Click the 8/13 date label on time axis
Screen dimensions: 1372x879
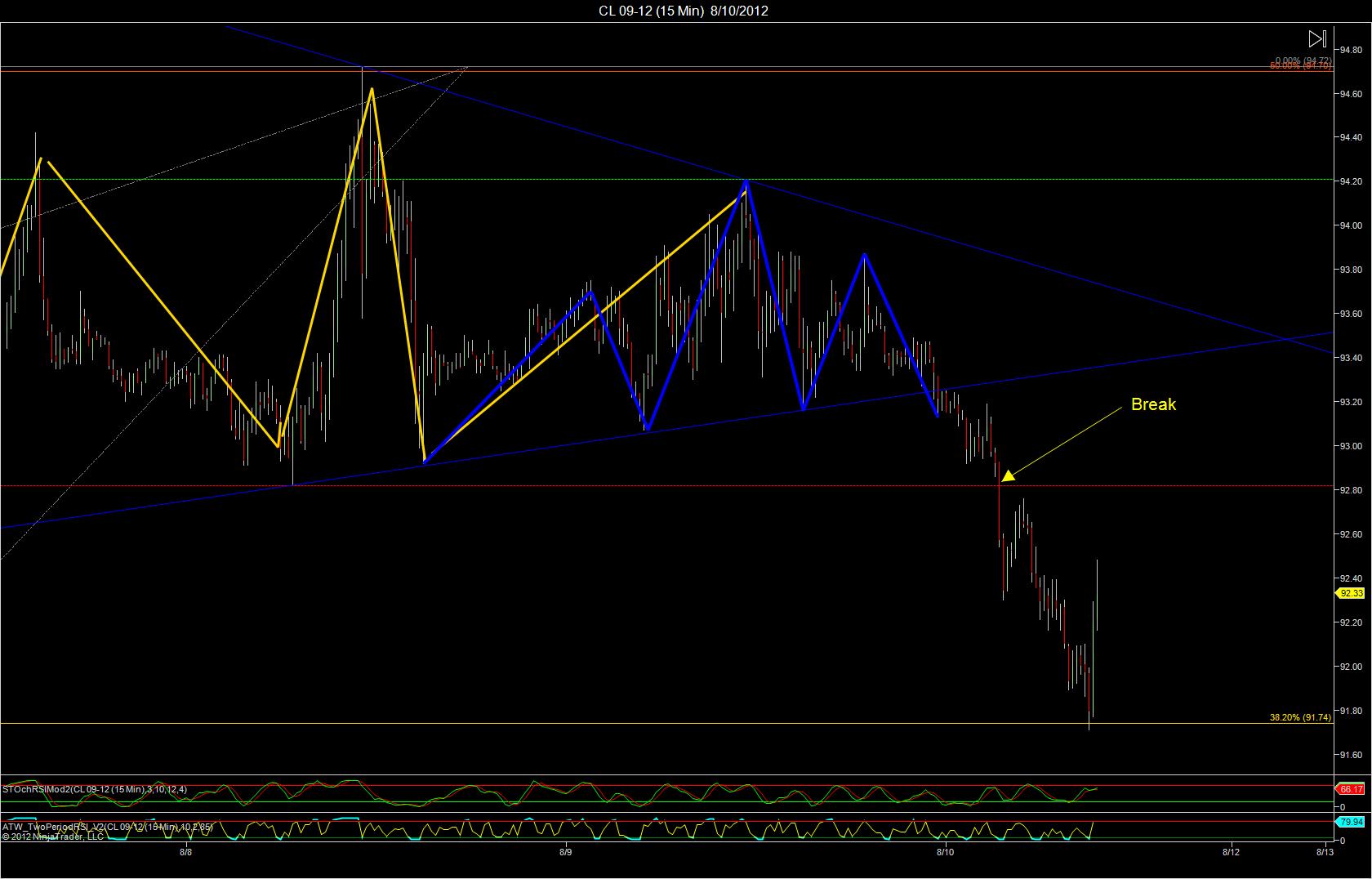click(1325, 852)
